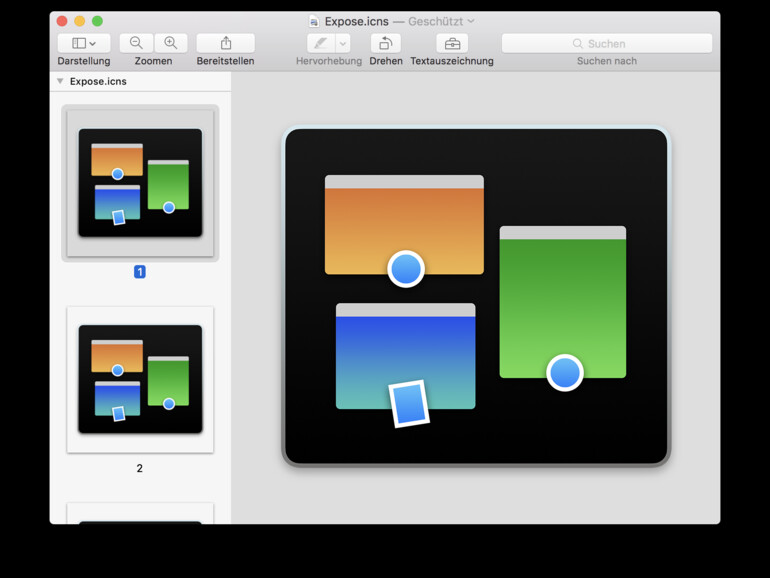Click the Zoomen toolbar label
The height and width of the screenshot is (578, 770).
(x=154, y=61)
